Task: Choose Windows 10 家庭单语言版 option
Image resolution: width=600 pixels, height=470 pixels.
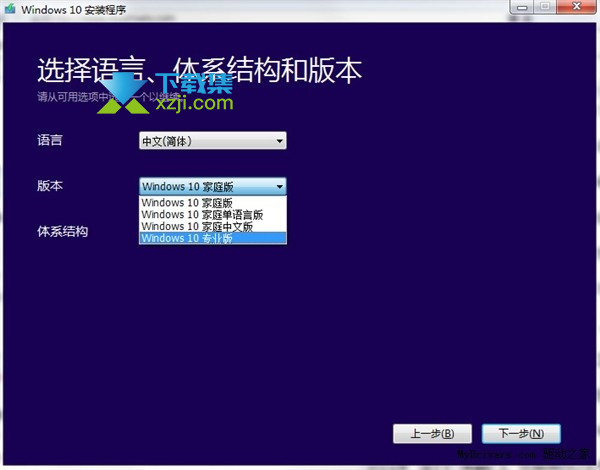Action: pyautogui.click(x=213, y=214)
